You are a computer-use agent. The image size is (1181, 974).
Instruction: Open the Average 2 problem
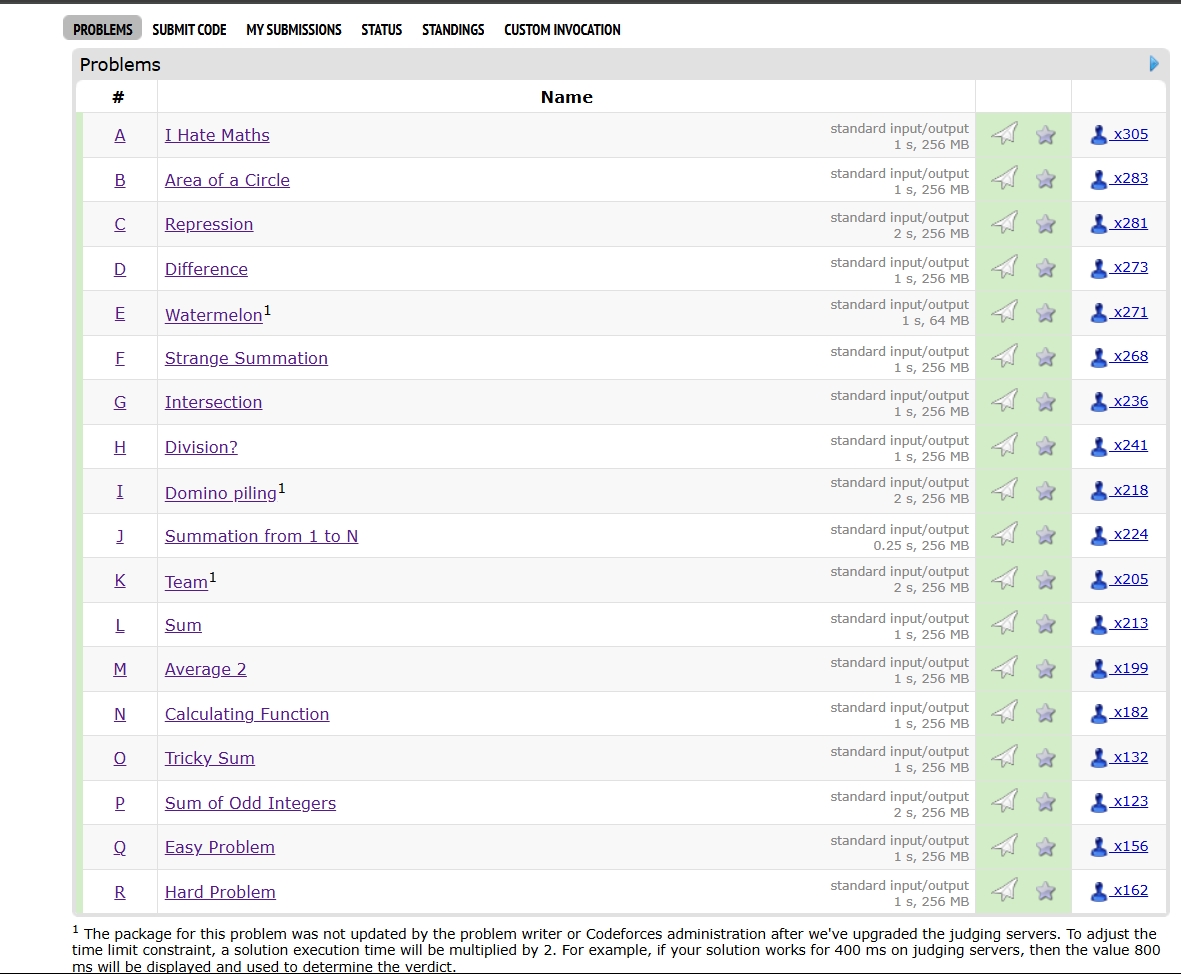pos(206,669)
